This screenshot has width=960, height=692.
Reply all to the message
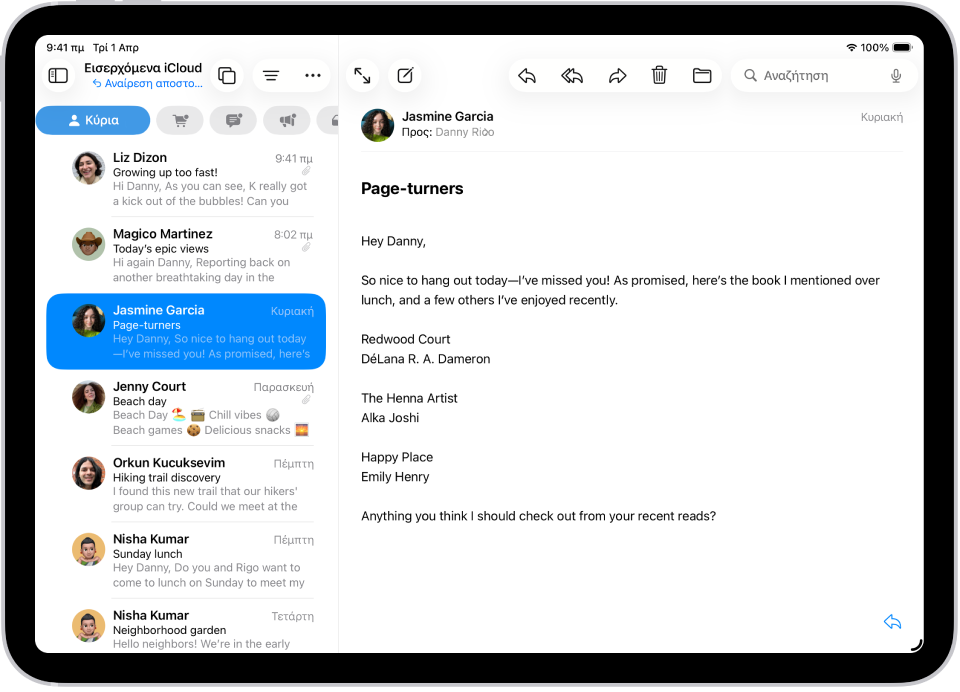[x=572, y=76]
